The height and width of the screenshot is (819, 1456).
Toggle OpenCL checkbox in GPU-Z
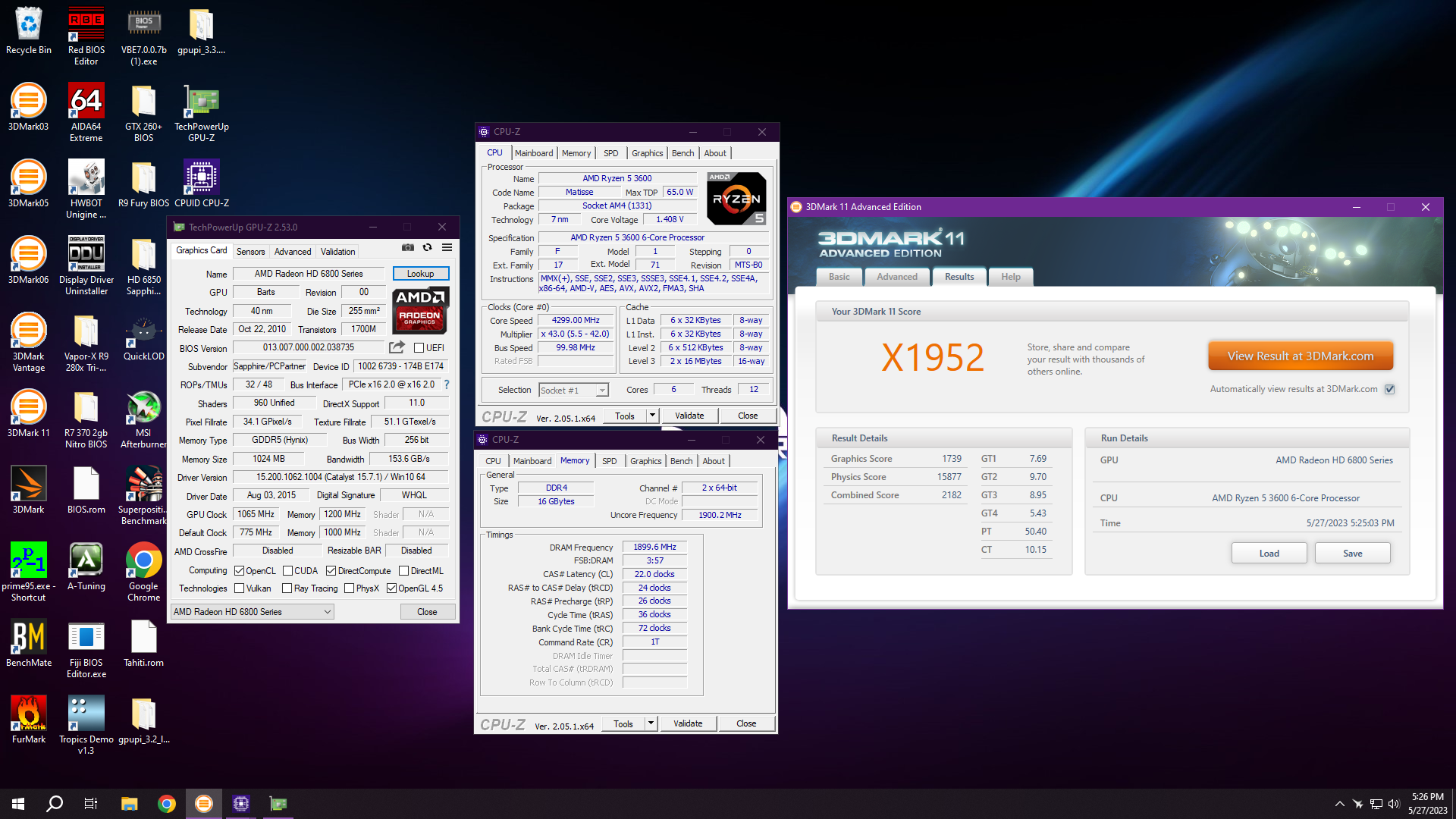coord(239,571)
